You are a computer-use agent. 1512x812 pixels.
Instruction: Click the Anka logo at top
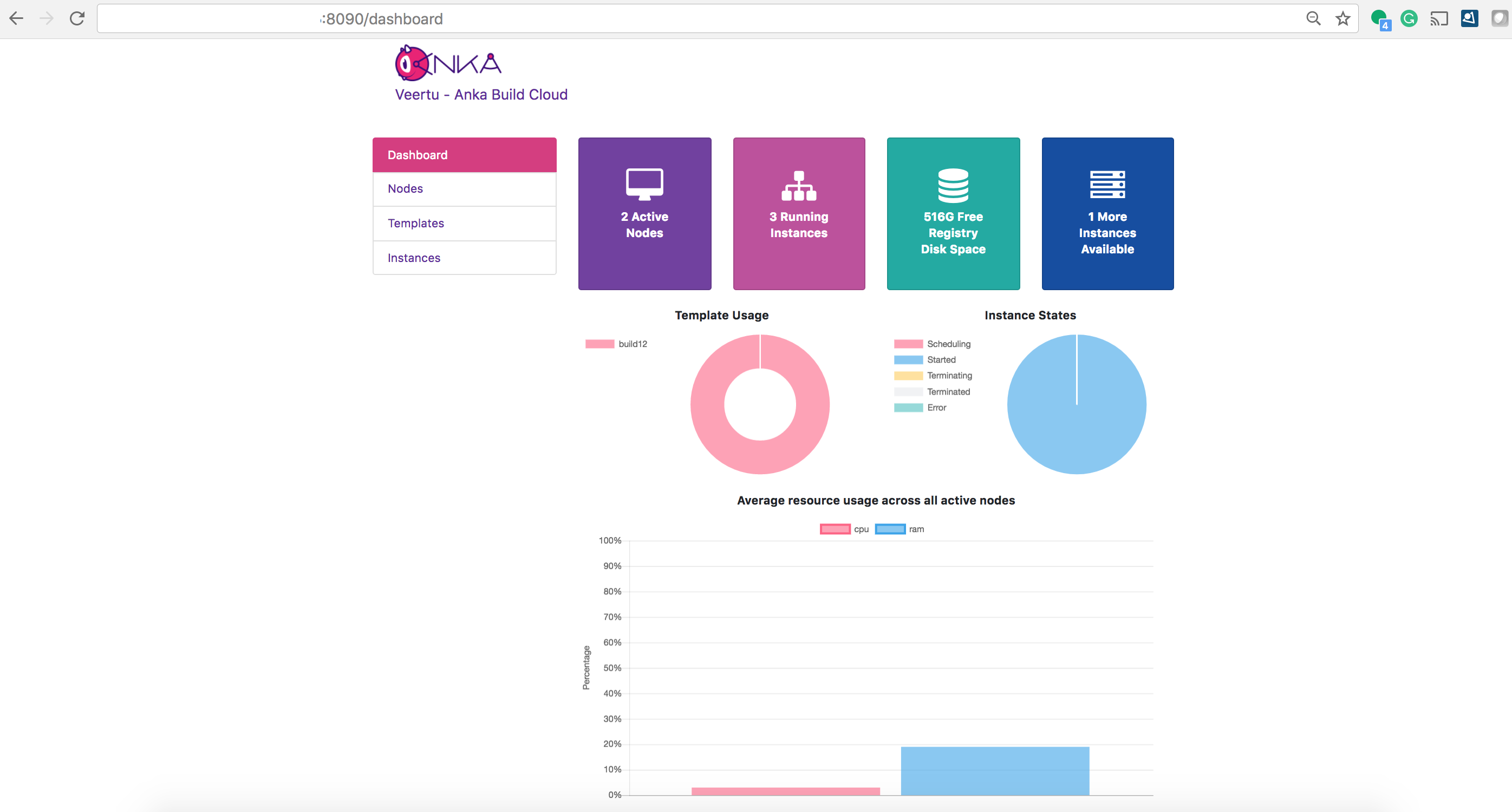point(448,63)
